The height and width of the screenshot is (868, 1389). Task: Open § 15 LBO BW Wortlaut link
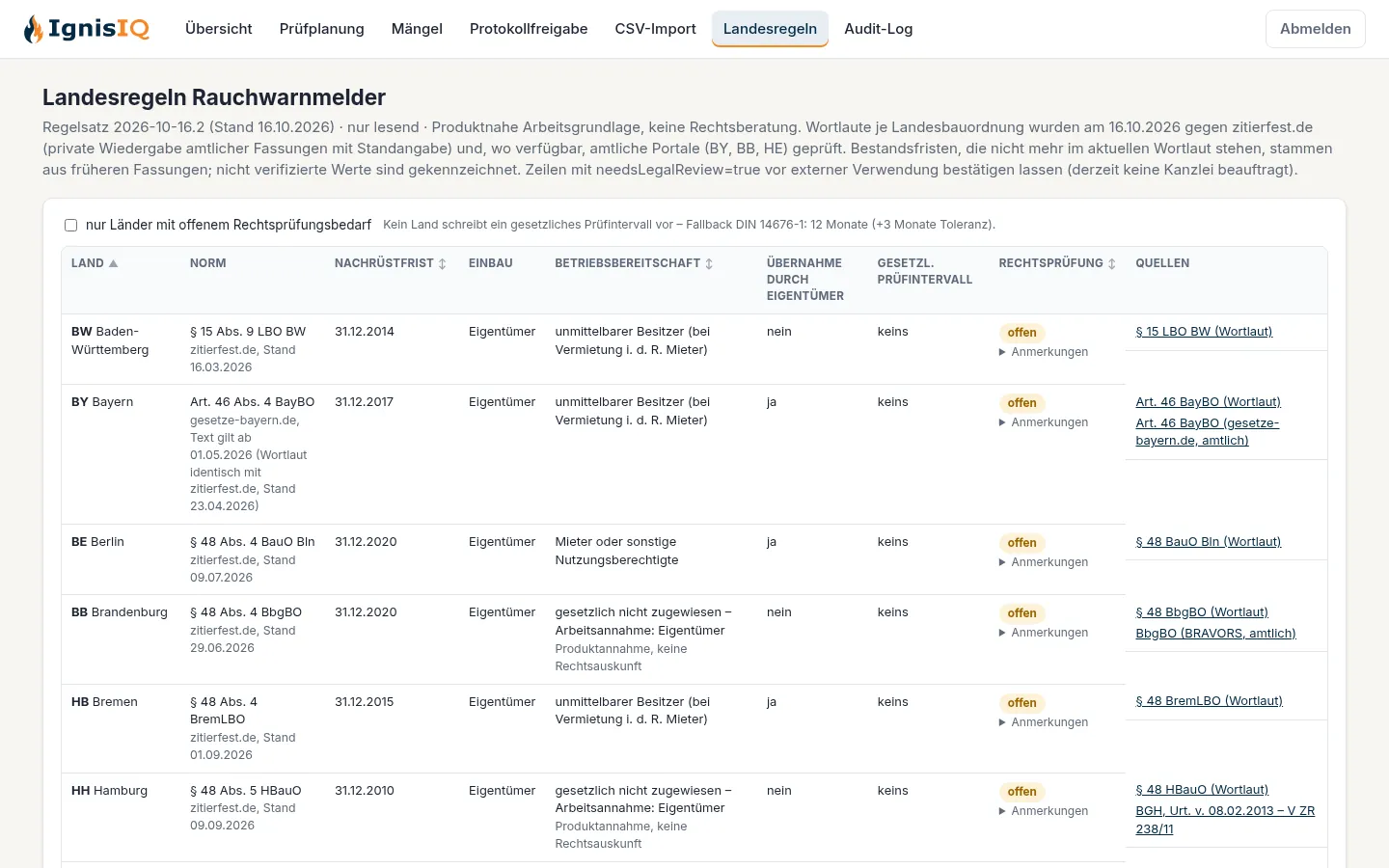[x=1204, y=332]
